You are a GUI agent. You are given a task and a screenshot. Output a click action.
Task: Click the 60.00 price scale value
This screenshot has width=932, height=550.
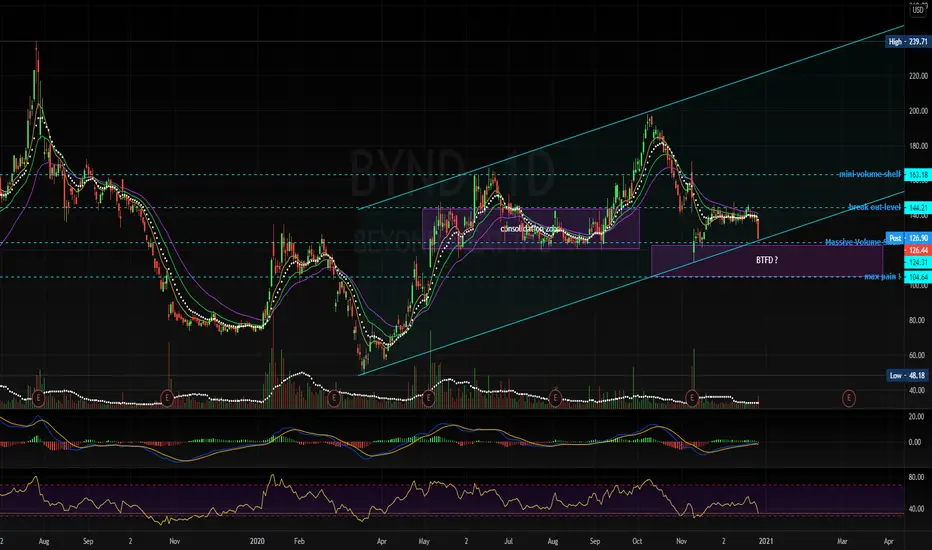coord(918,356)
